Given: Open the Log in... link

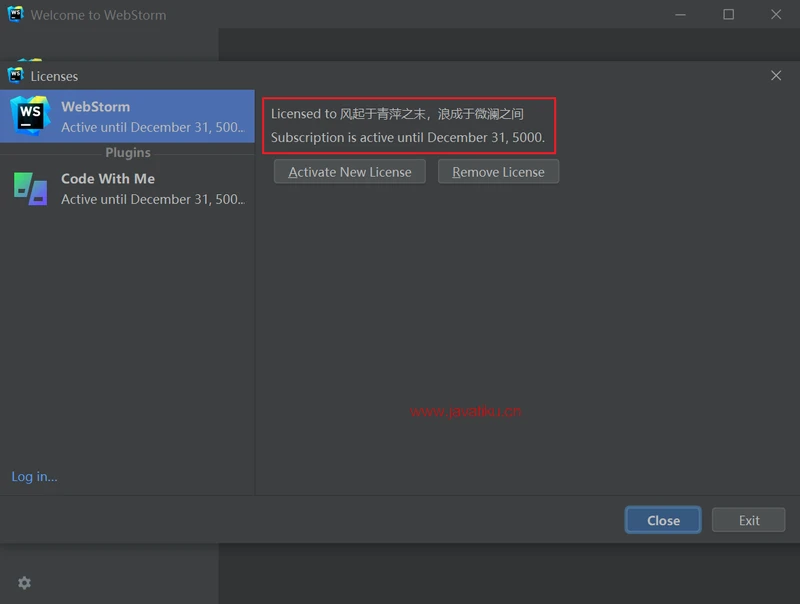Looking at the screenshot, I should tap(35, 477).
